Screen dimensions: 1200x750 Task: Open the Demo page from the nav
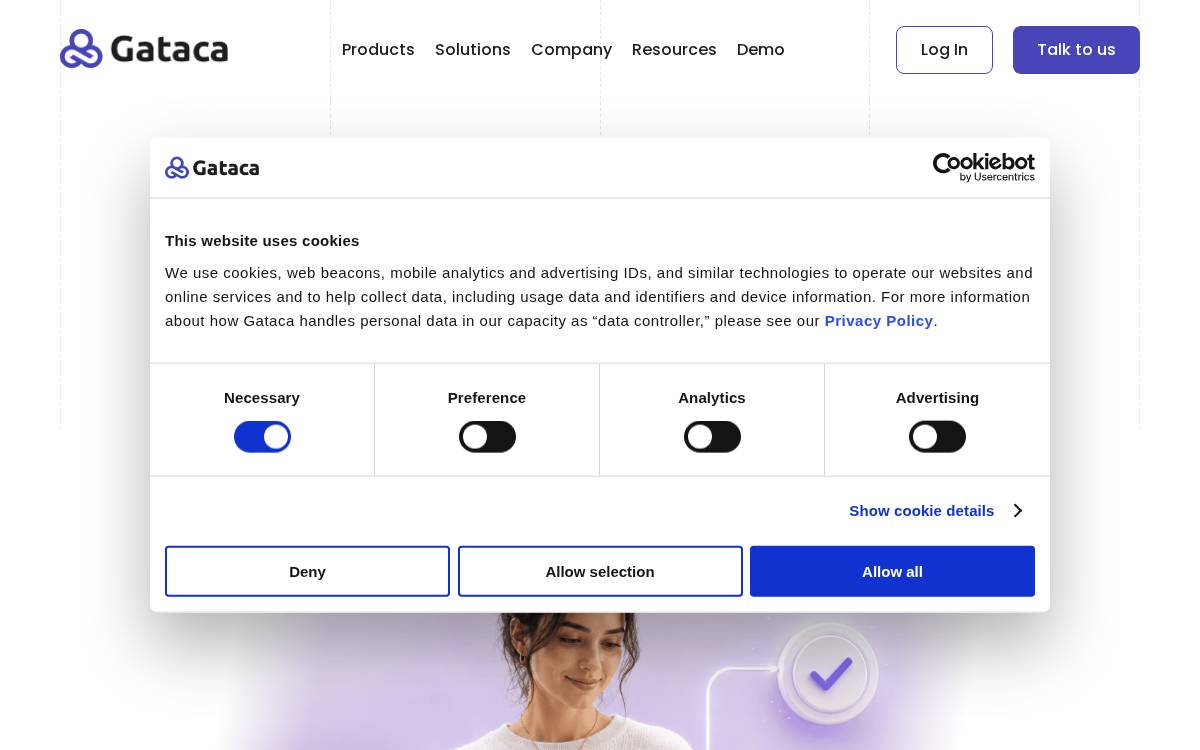[761, 50]
